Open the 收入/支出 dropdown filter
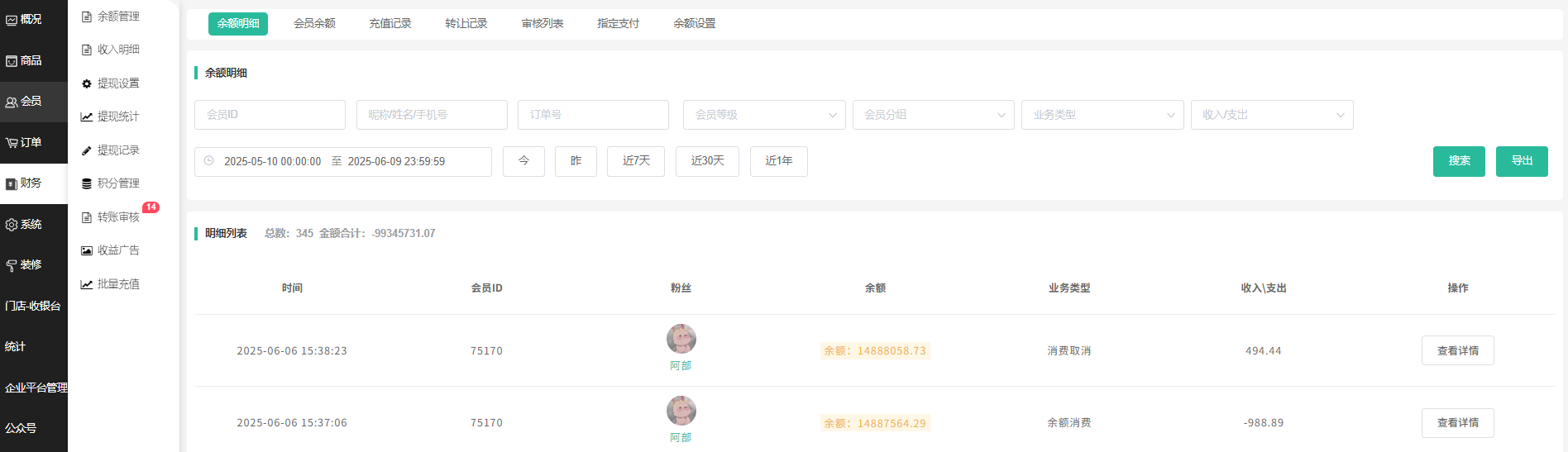 [1271, 115]
